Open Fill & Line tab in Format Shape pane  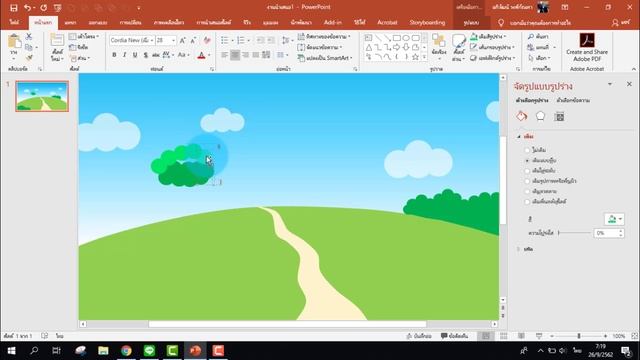point(522,117)
